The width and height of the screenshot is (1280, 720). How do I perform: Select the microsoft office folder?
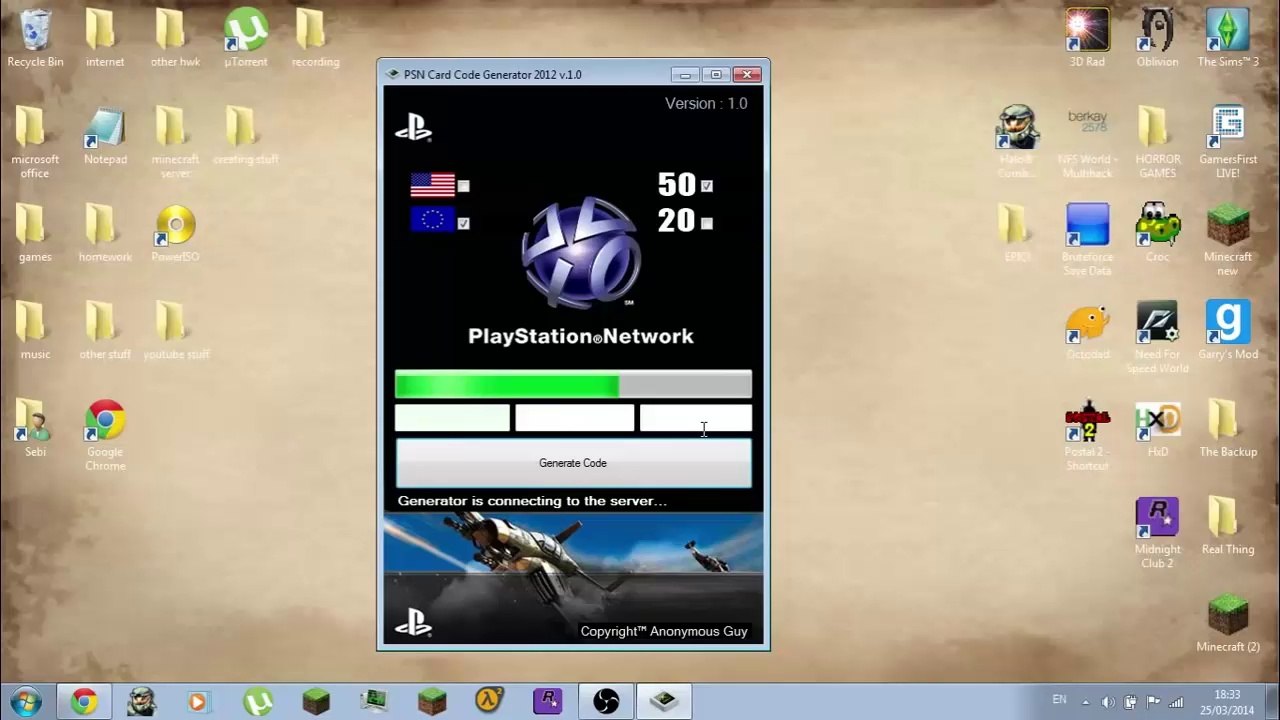[35, 143]
